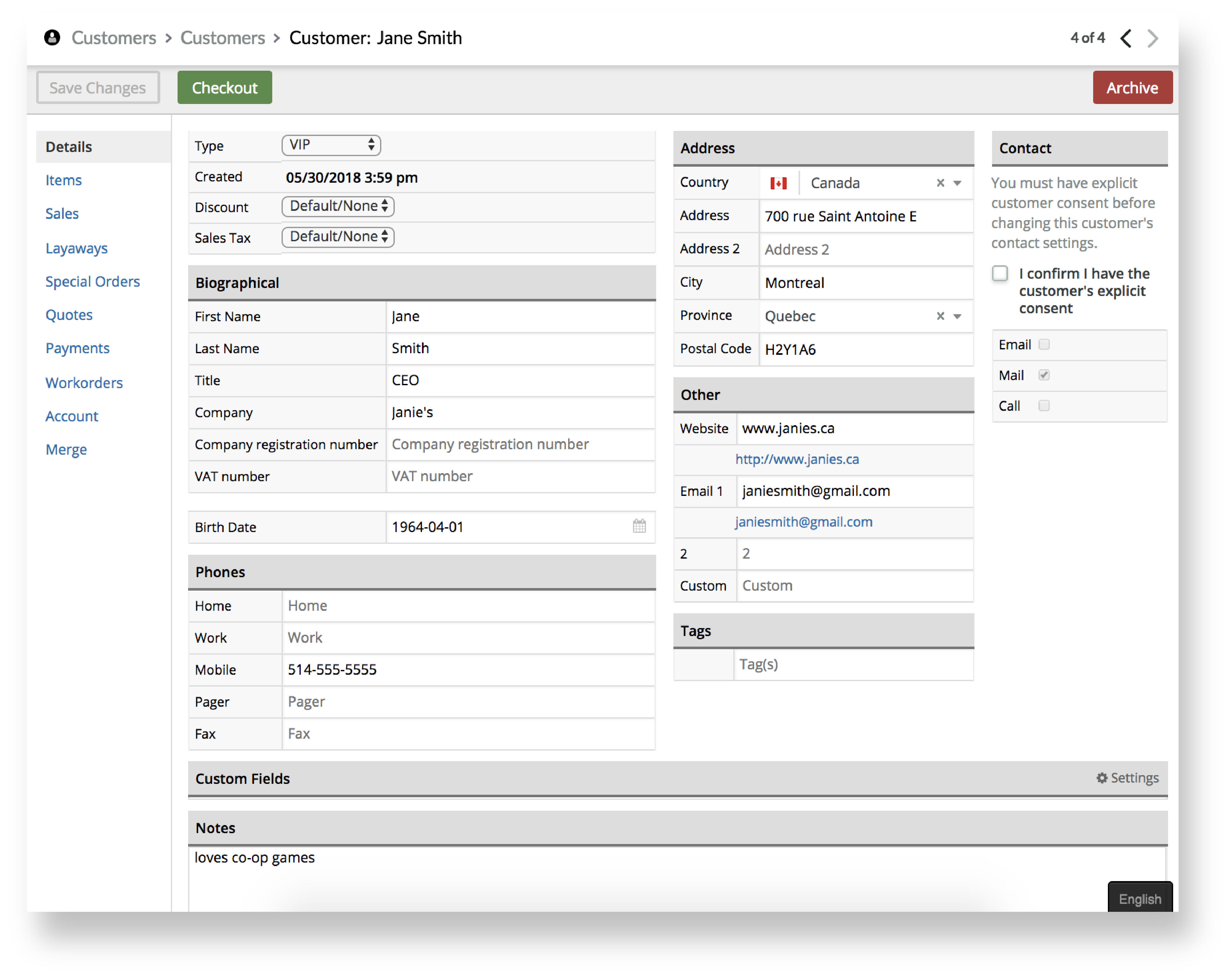
Task: Clear the Province selection with the x
Action: coord(940,316)
